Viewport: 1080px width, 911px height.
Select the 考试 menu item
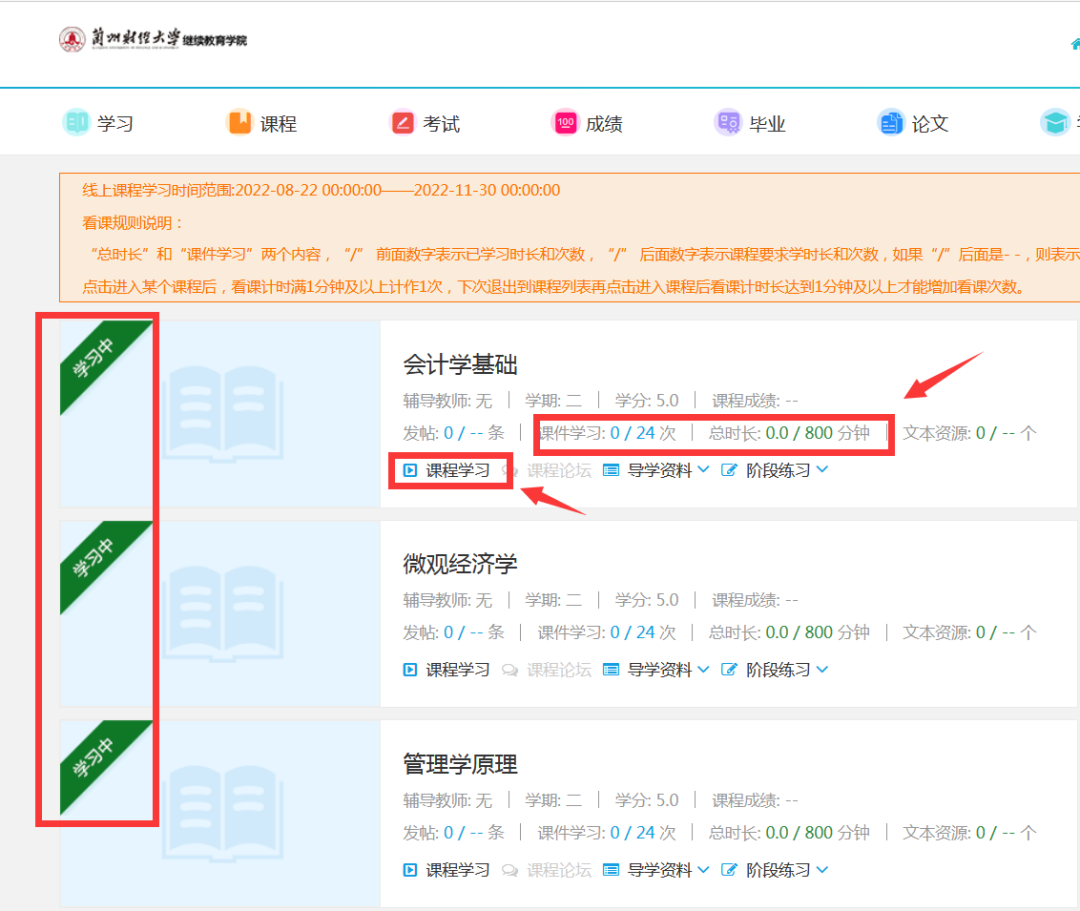click(441, 124)
